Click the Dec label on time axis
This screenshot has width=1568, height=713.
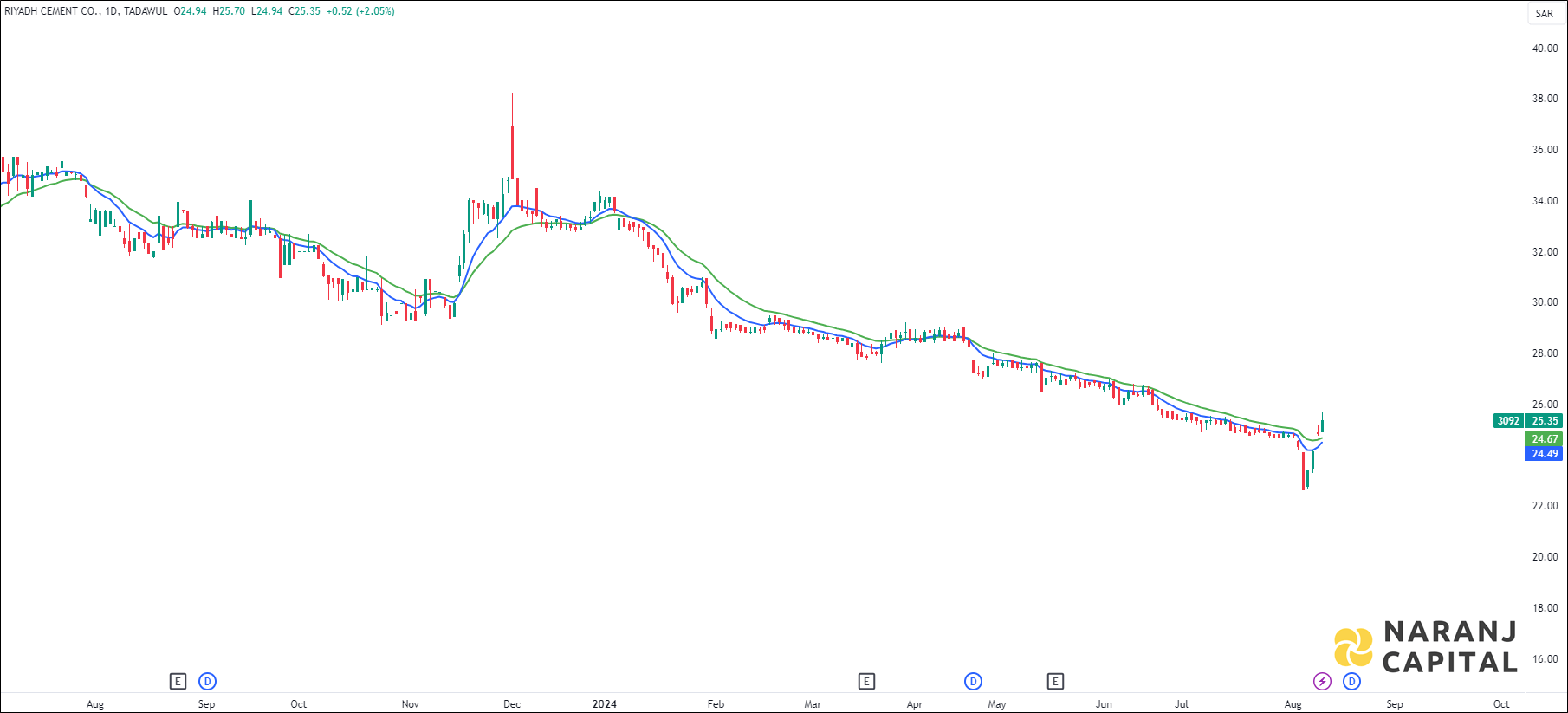click(512, 704)
